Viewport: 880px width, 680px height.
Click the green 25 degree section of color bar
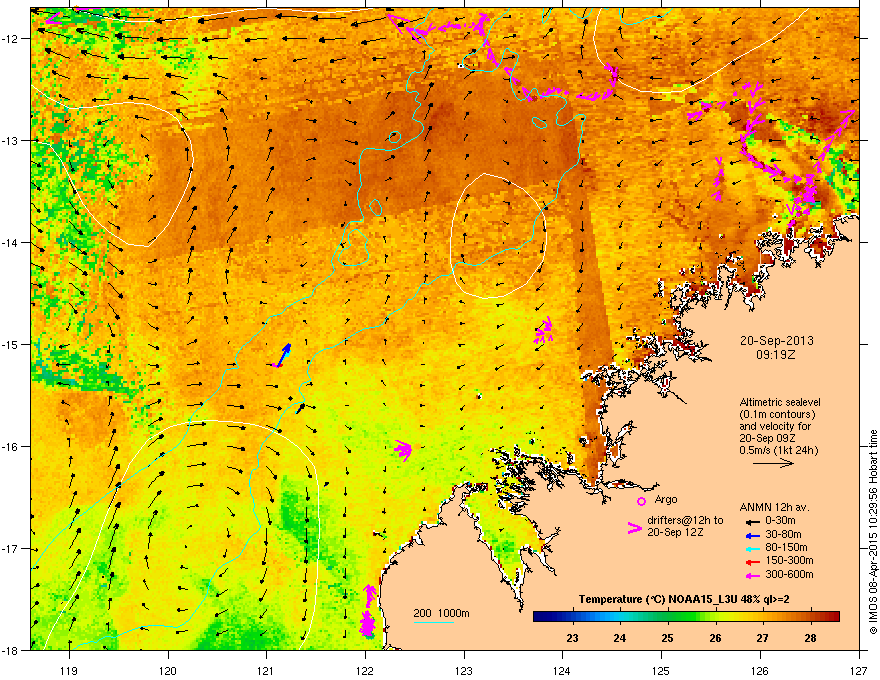(667, 617)
